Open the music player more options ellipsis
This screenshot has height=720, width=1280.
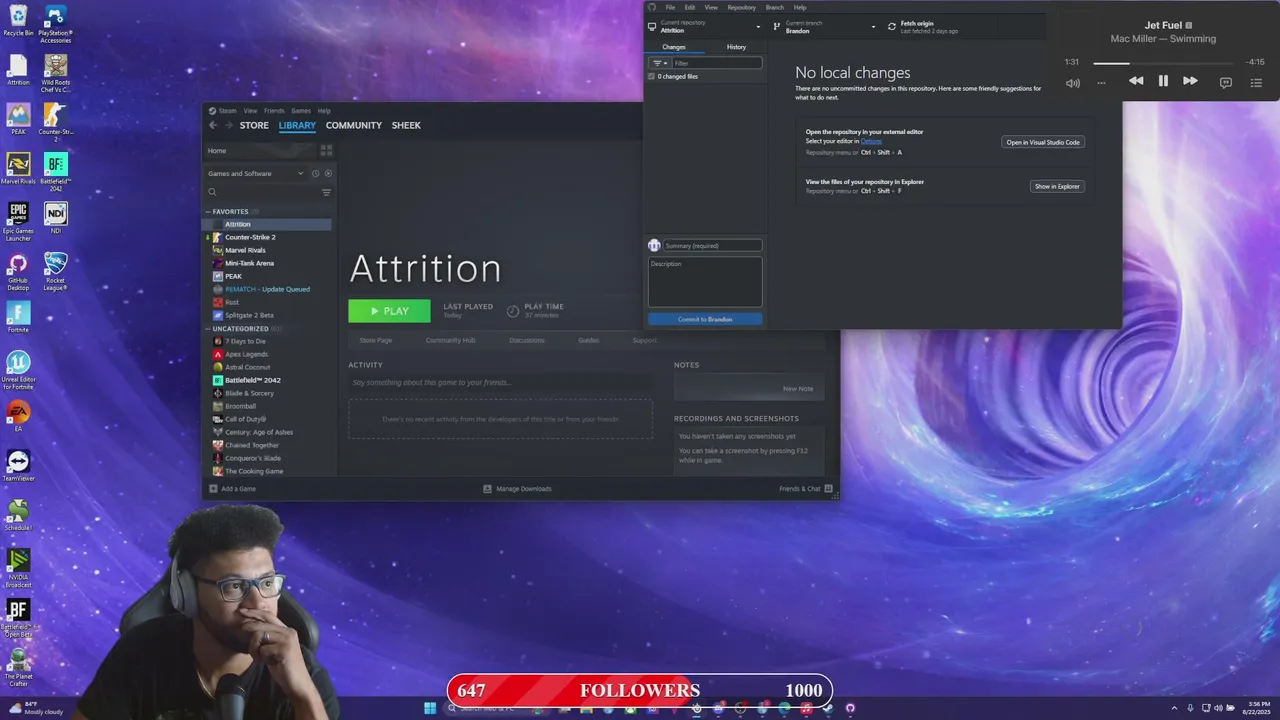pos(1101,83)
